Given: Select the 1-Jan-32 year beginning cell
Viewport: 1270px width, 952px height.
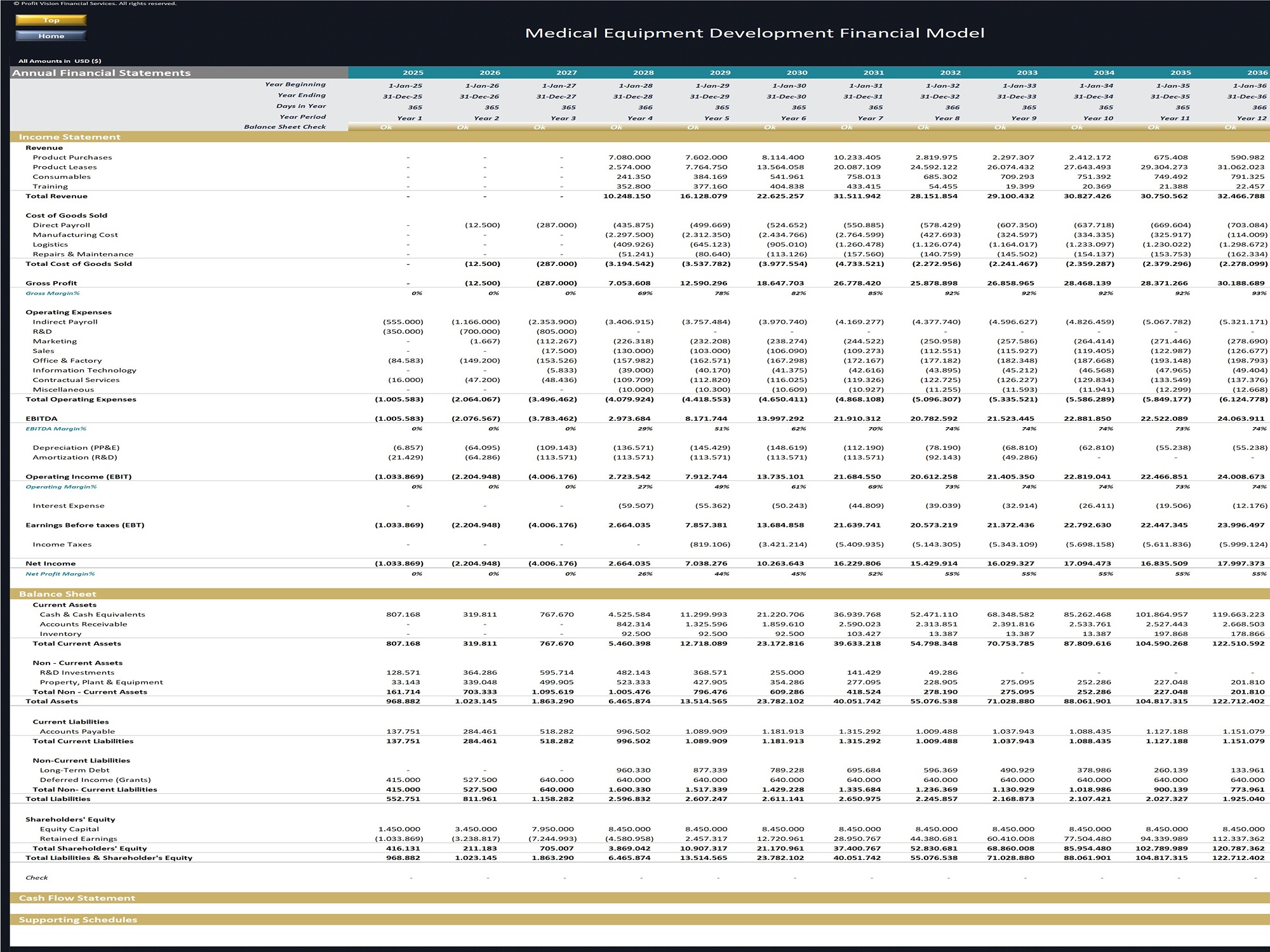Looking at the screenshot, I should pos(942,86).
